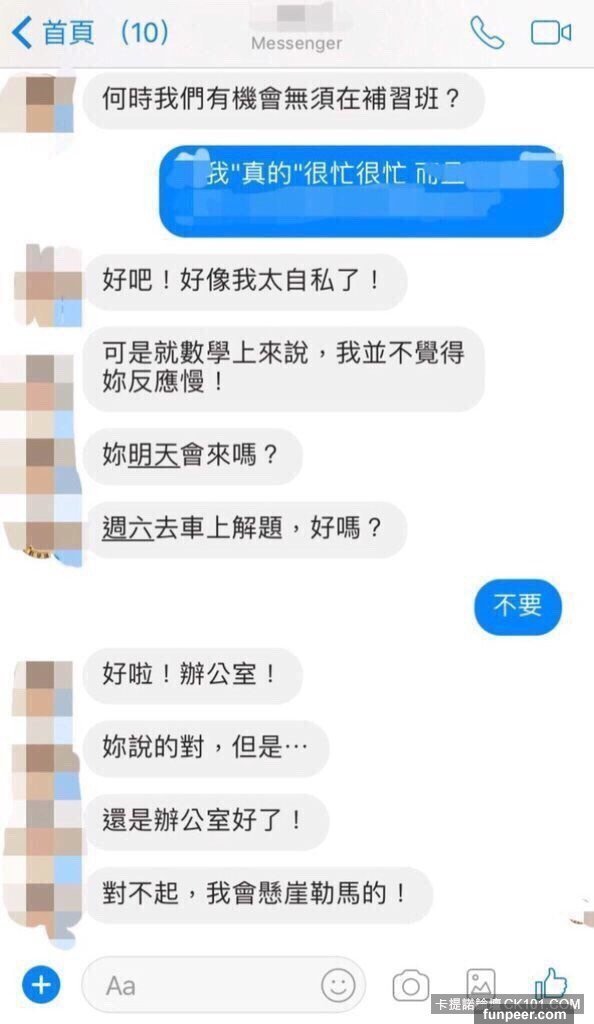The image size is (594, 1024).
Task: Tap the blue 我"真的"很忙很忙 message bubble
Action: 362,191
